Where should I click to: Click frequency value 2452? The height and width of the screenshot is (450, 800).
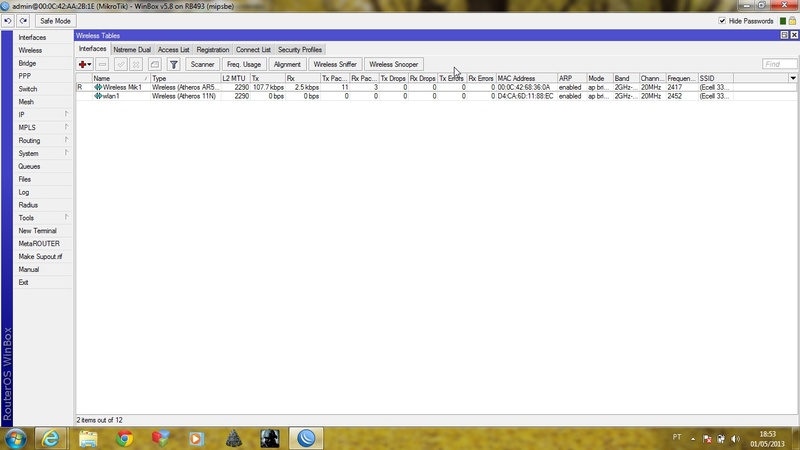pos(674,96)
